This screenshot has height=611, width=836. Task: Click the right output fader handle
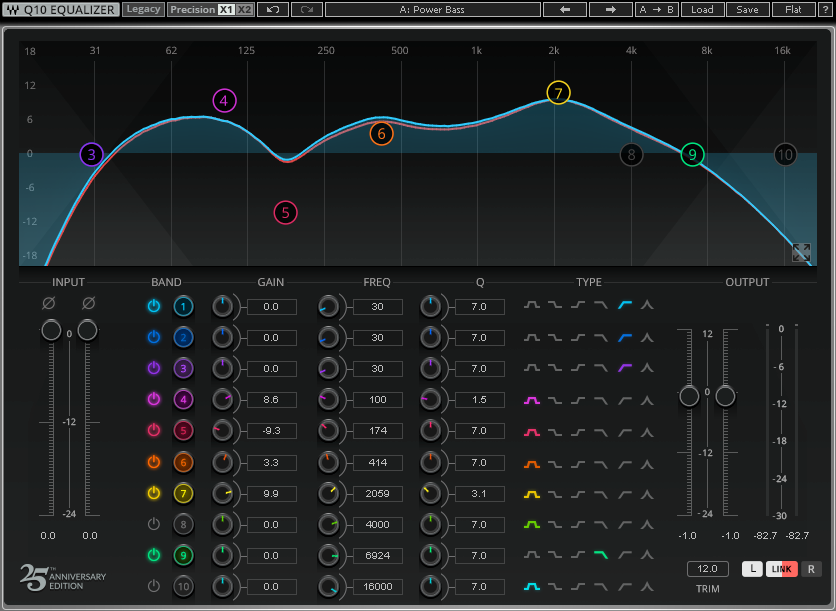point(725,396)
